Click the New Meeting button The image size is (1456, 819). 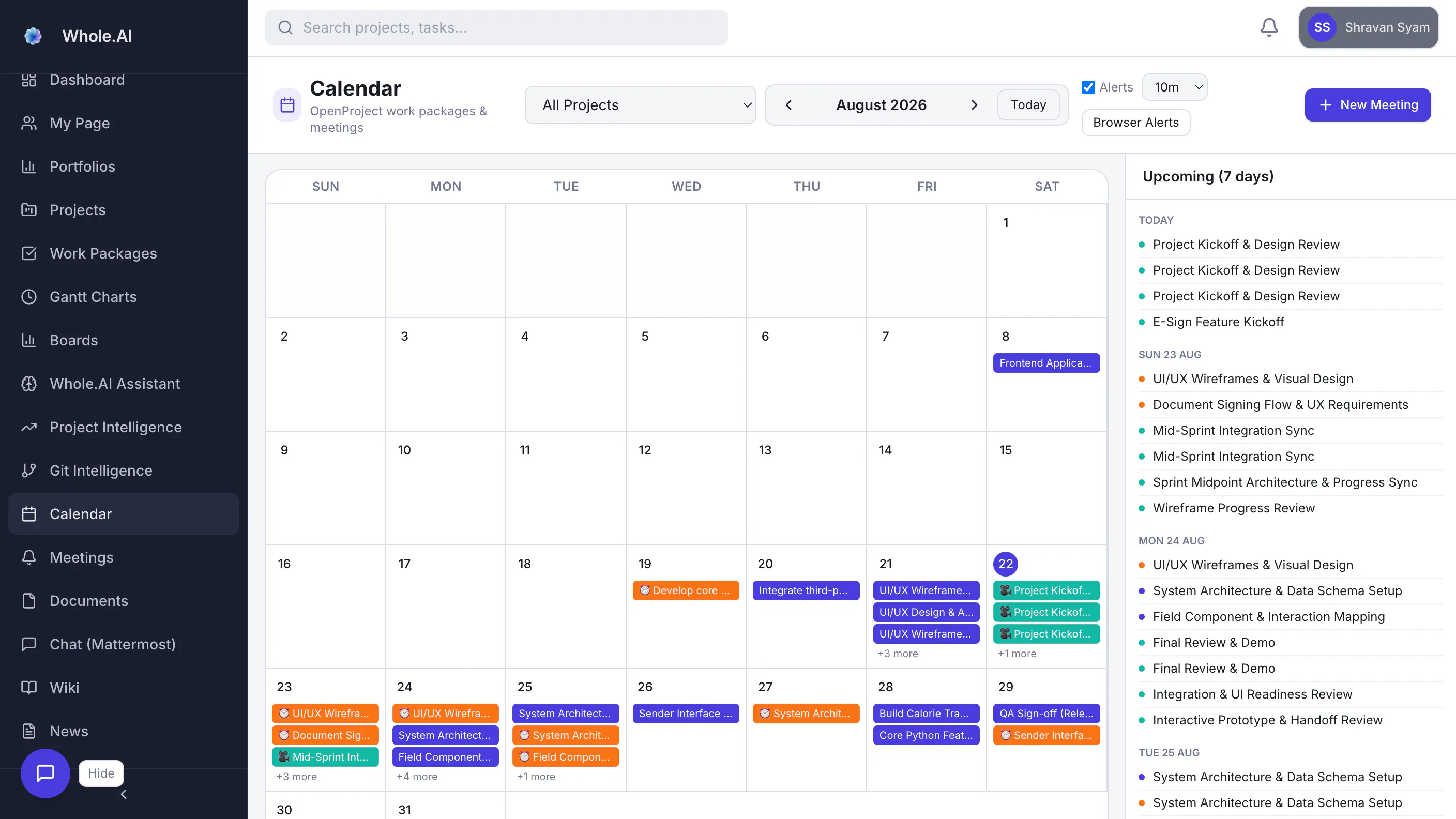click(x=1368, y=105)
